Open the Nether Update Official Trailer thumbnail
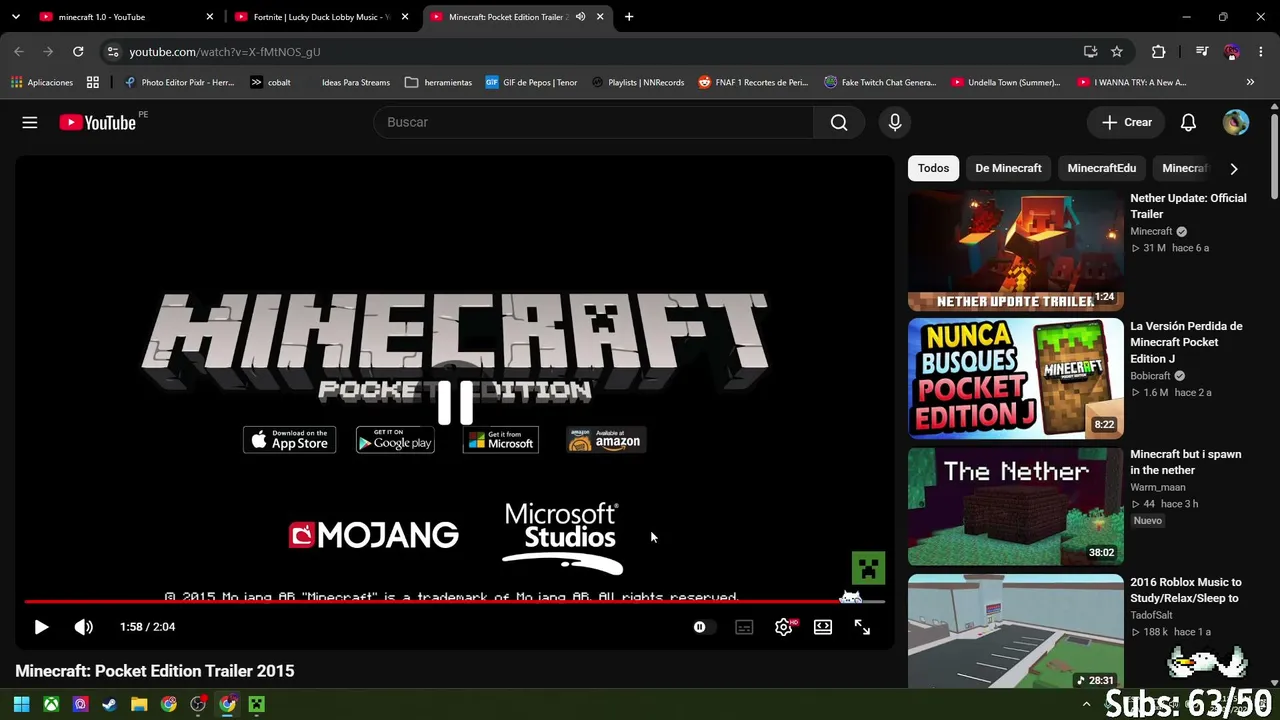1280x720 pixels. tap(1016, 251)
